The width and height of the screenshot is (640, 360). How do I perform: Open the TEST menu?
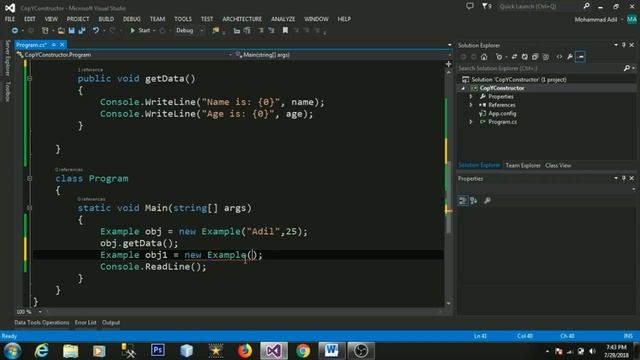(207, 19)
